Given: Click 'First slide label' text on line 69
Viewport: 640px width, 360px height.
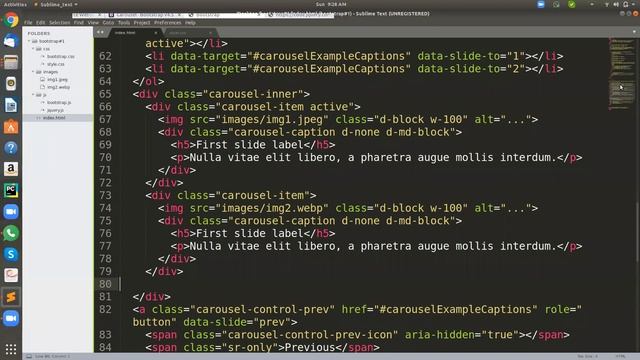Looking at the screenshot, I should (x=249, y=144).
